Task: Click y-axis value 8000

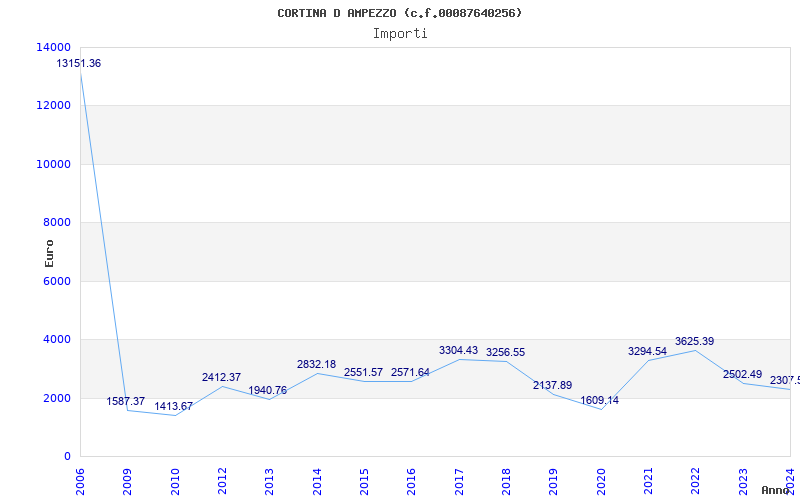Action: [57, 222]
